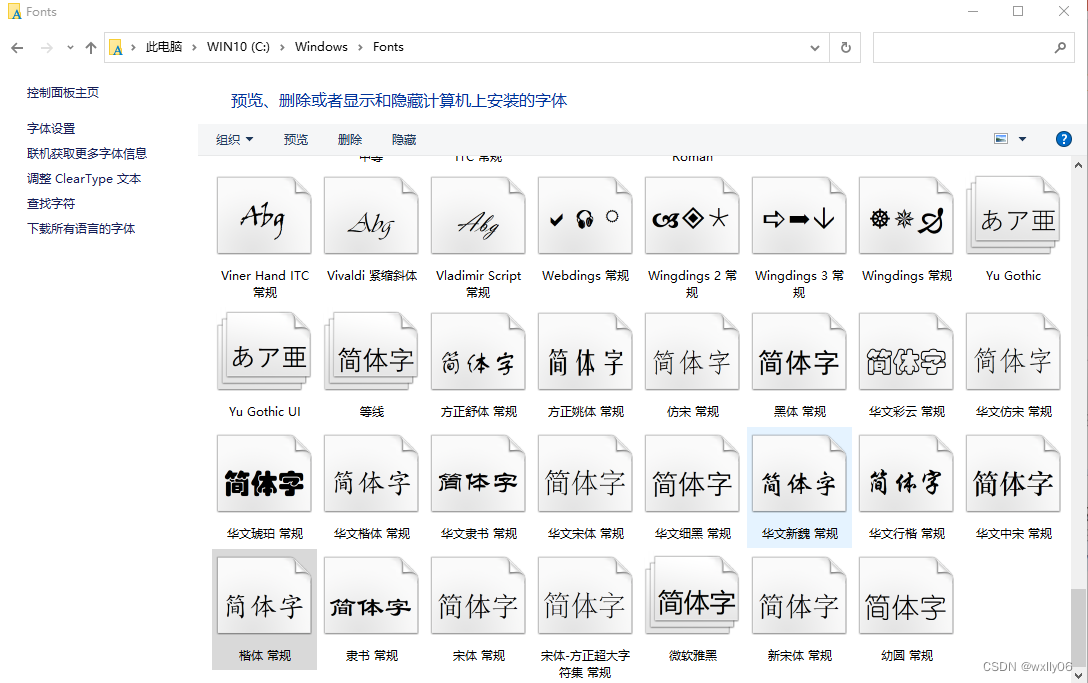Open the 控制面板主页 link
The height and width of the screenshot is (683, 1088).
tap(62, 93)
